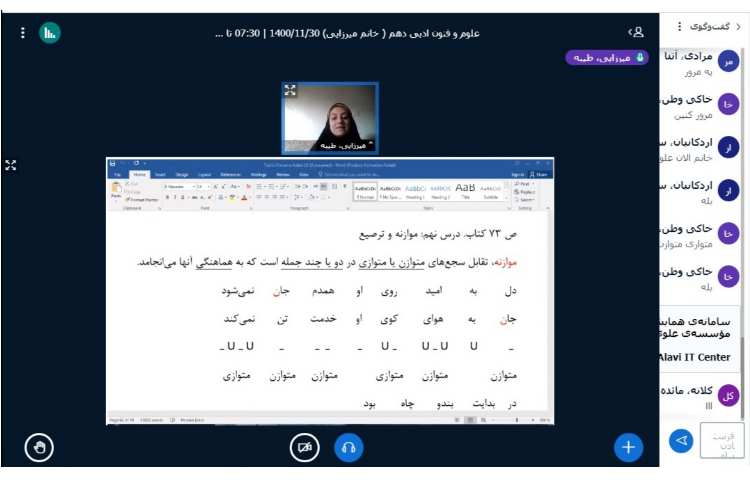The image size is (750, 480).
Task: Click the Word Save icon in shared screen
Action: click(x=112, y=164)
